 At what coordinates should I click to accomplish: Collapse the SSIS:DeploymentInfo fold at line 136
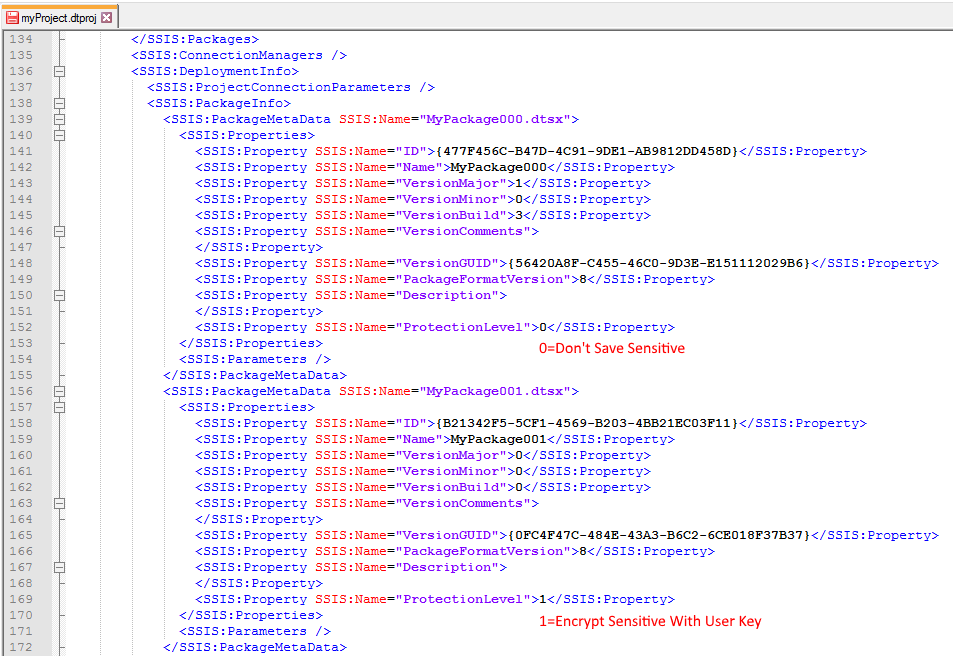coord(59,71)
